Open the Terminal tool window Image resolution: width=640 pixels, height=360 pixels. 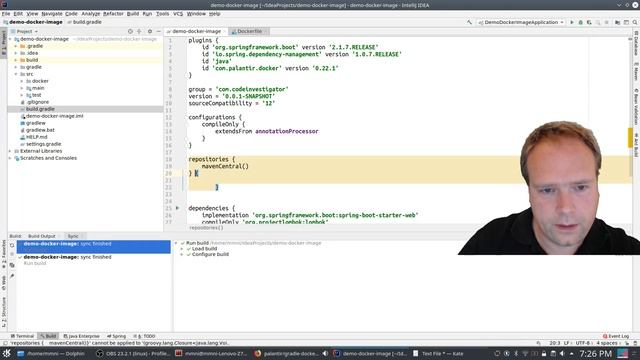tap(22, 336)
